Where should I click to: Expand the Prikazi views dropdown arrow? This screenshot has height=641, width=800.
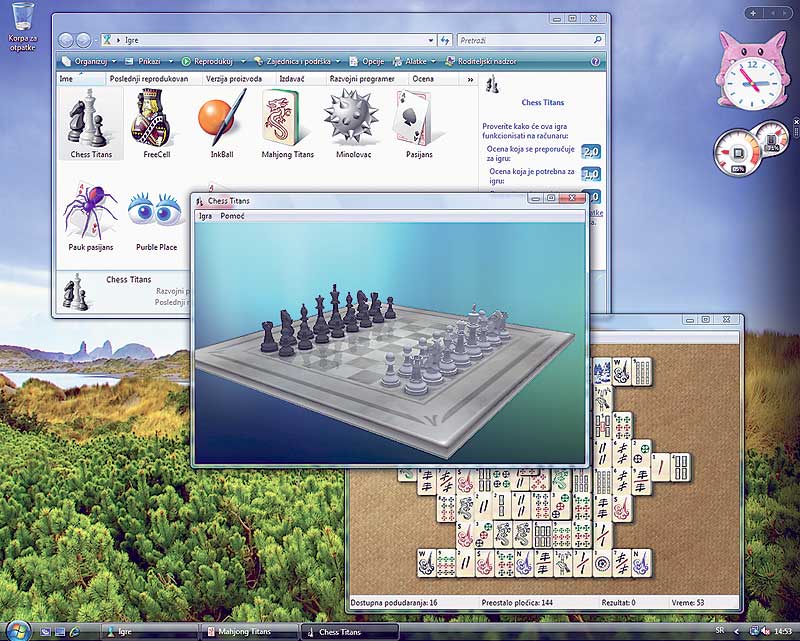point(170,62)
